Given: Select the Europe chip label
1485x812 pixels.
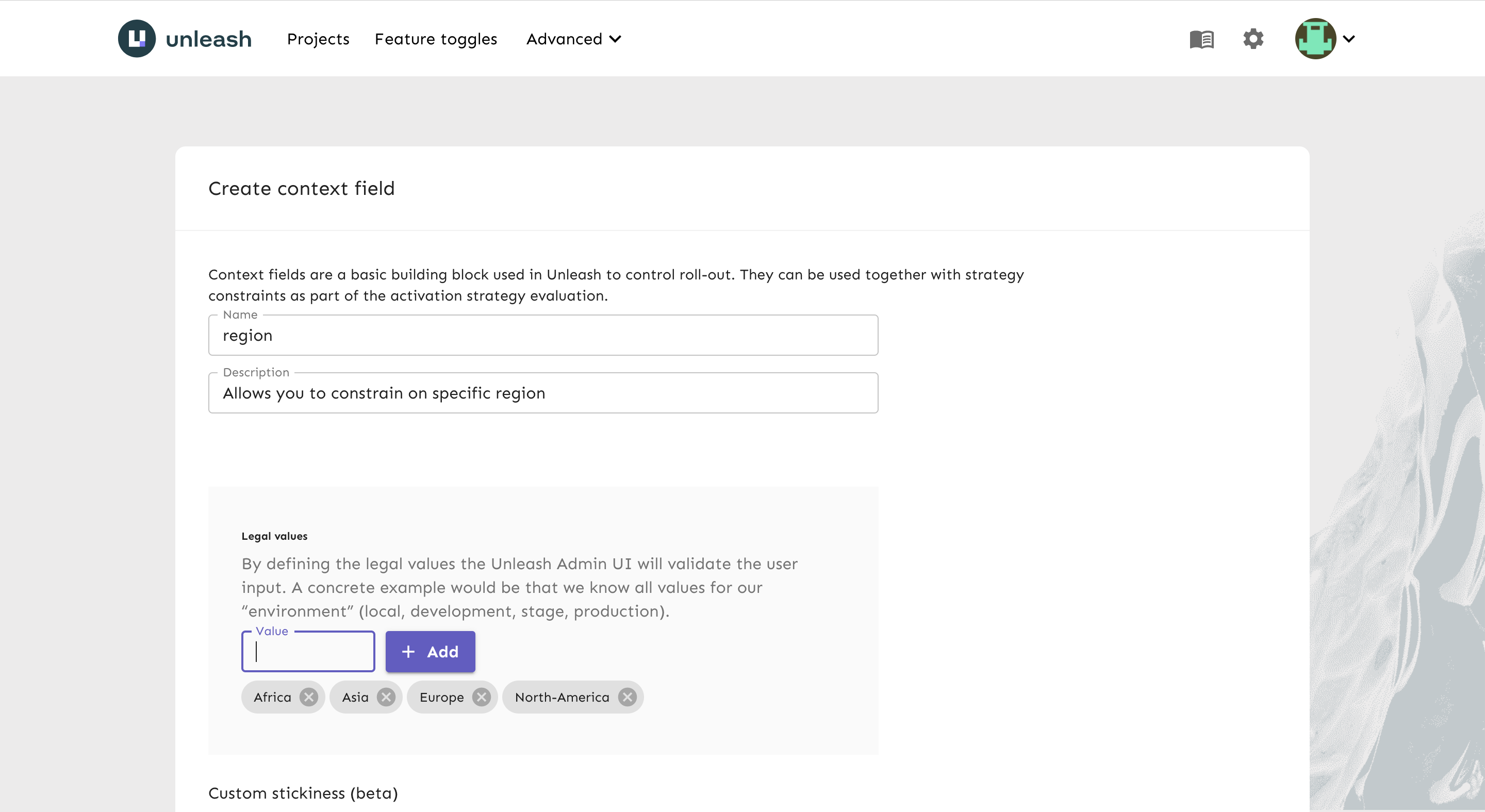Looking at the screenshot, I should click(x=441, y=698).
